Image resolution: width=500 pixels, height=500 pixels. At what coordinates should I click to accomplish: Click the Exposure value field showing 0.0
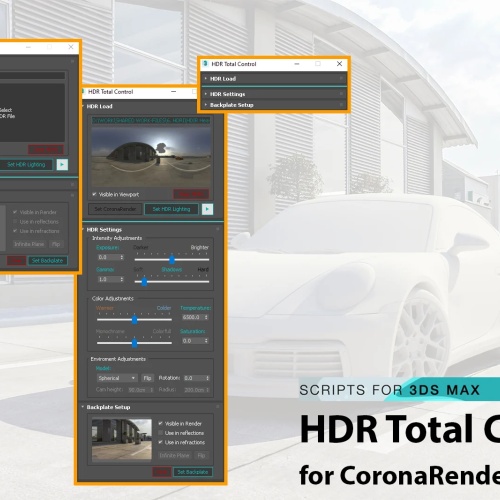[108, 257]
